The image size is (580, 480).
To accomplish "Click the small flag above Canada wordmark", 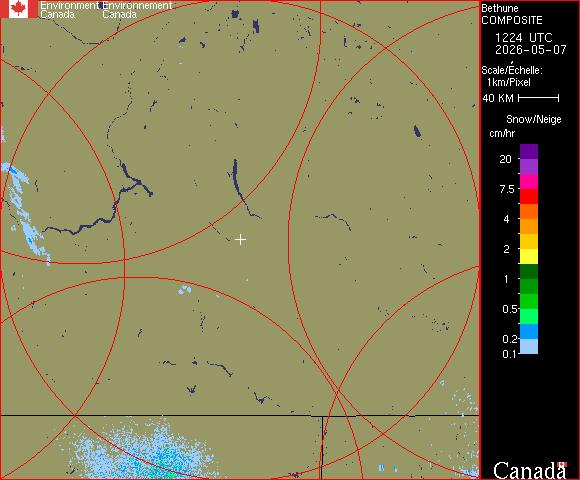I will [562, 464].
